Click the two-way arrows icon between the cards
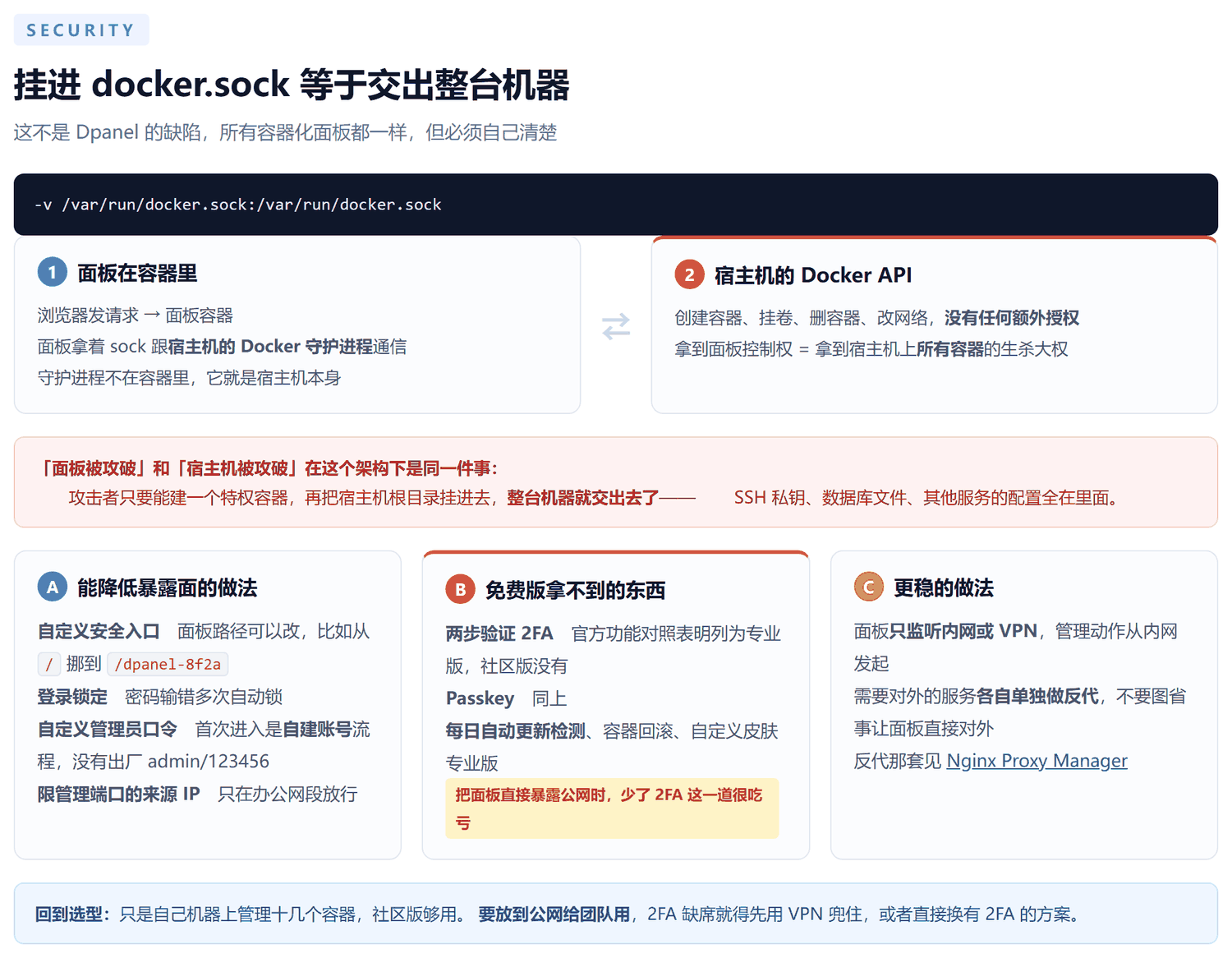This screenshot has width=1232, height=958. click(616, 326)
